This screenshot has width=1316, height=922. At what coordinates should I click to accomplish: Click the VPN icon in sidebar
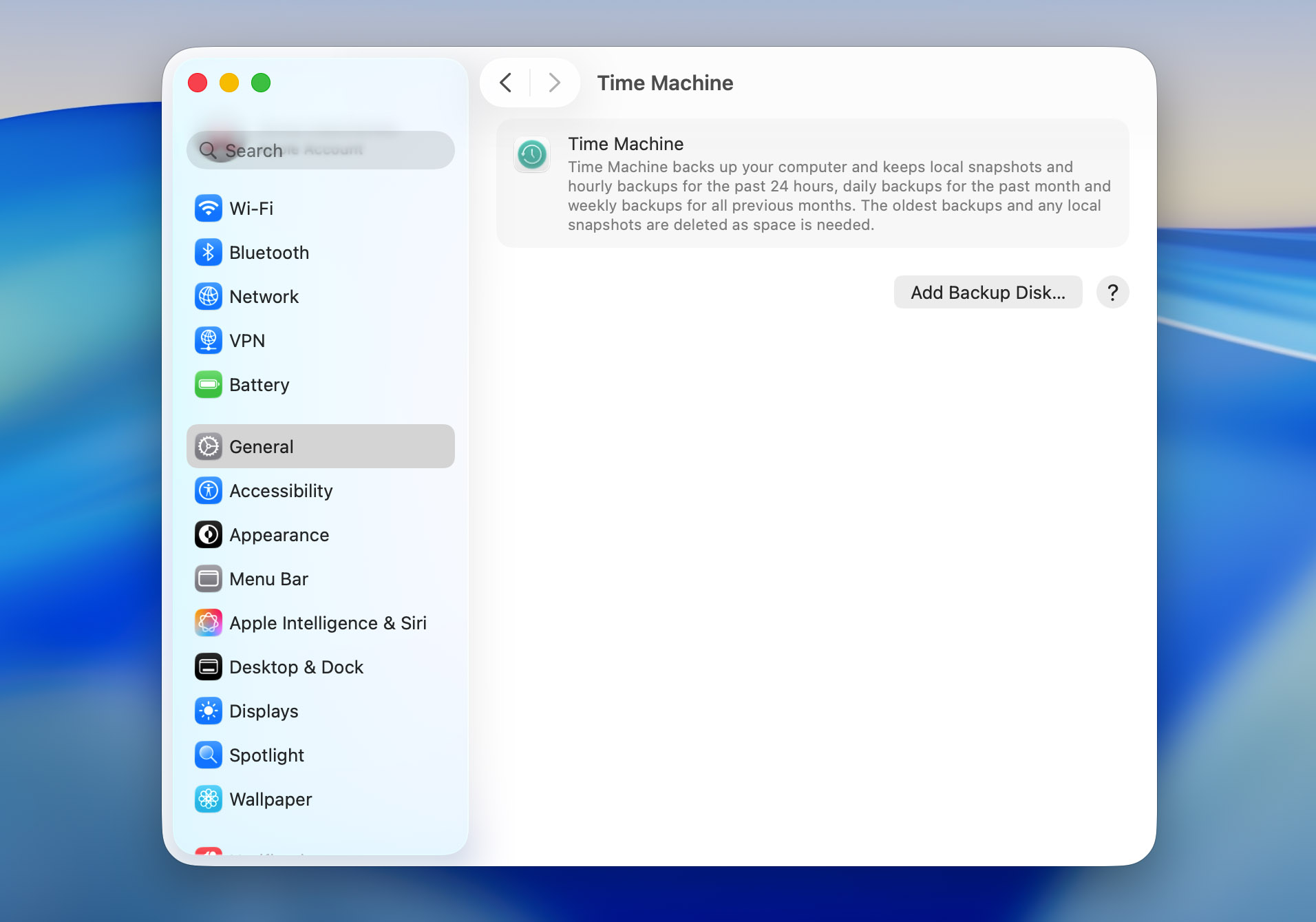[x=209, y=340]
